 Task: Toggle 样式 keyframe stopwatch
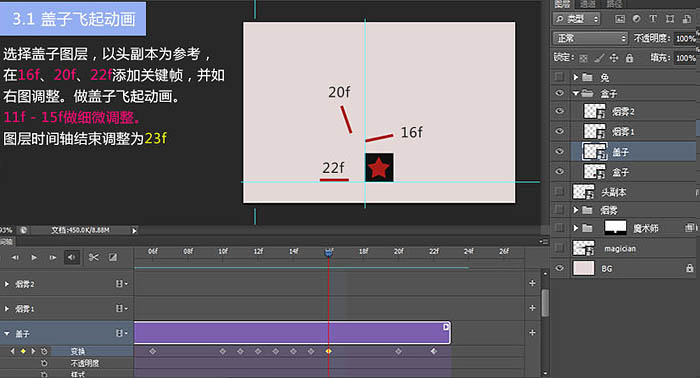point(44,374)
